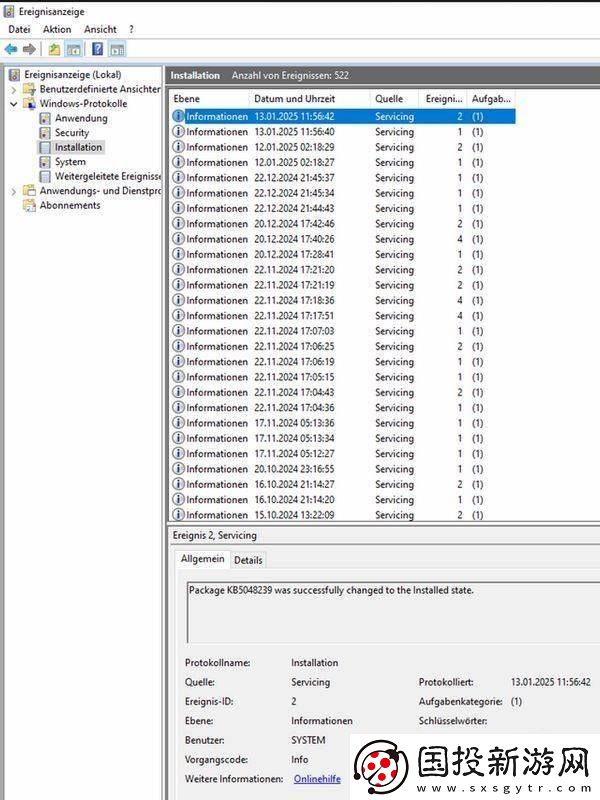Open the Datei menu

19,30
